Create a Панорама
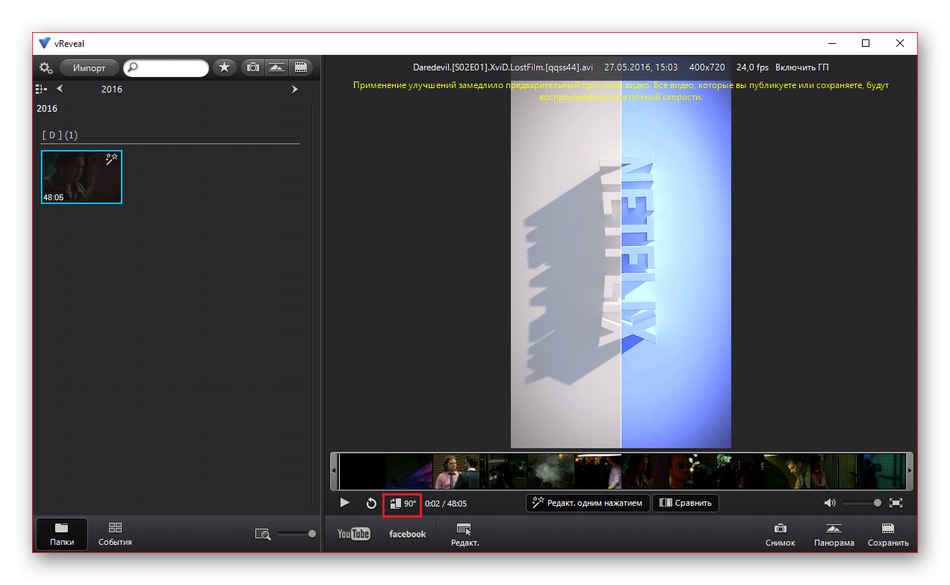The image size is (950, 585). [x=834, y=535]
